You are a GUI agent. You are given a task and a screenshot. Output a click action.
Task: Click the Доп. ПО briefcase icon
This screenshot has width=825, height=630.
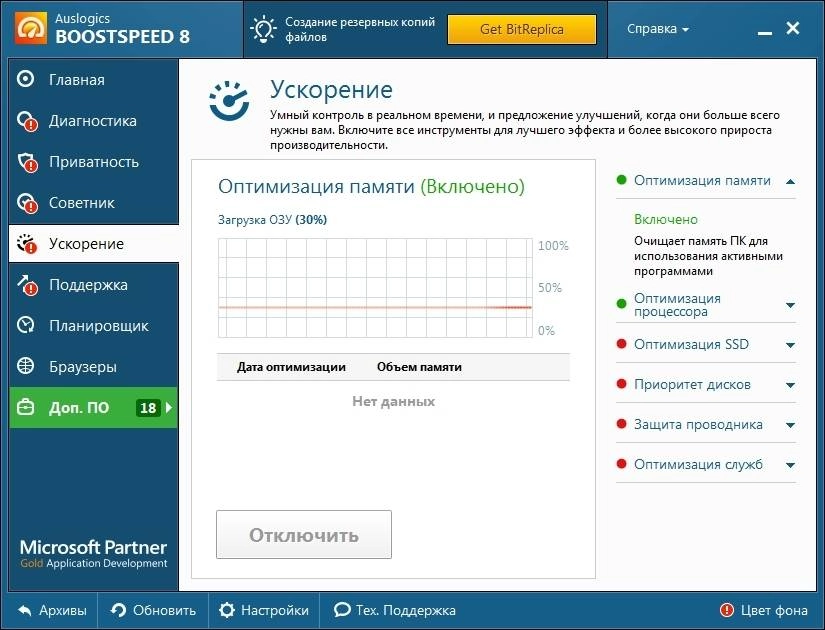pyautogui.click(x=25, y=407)
